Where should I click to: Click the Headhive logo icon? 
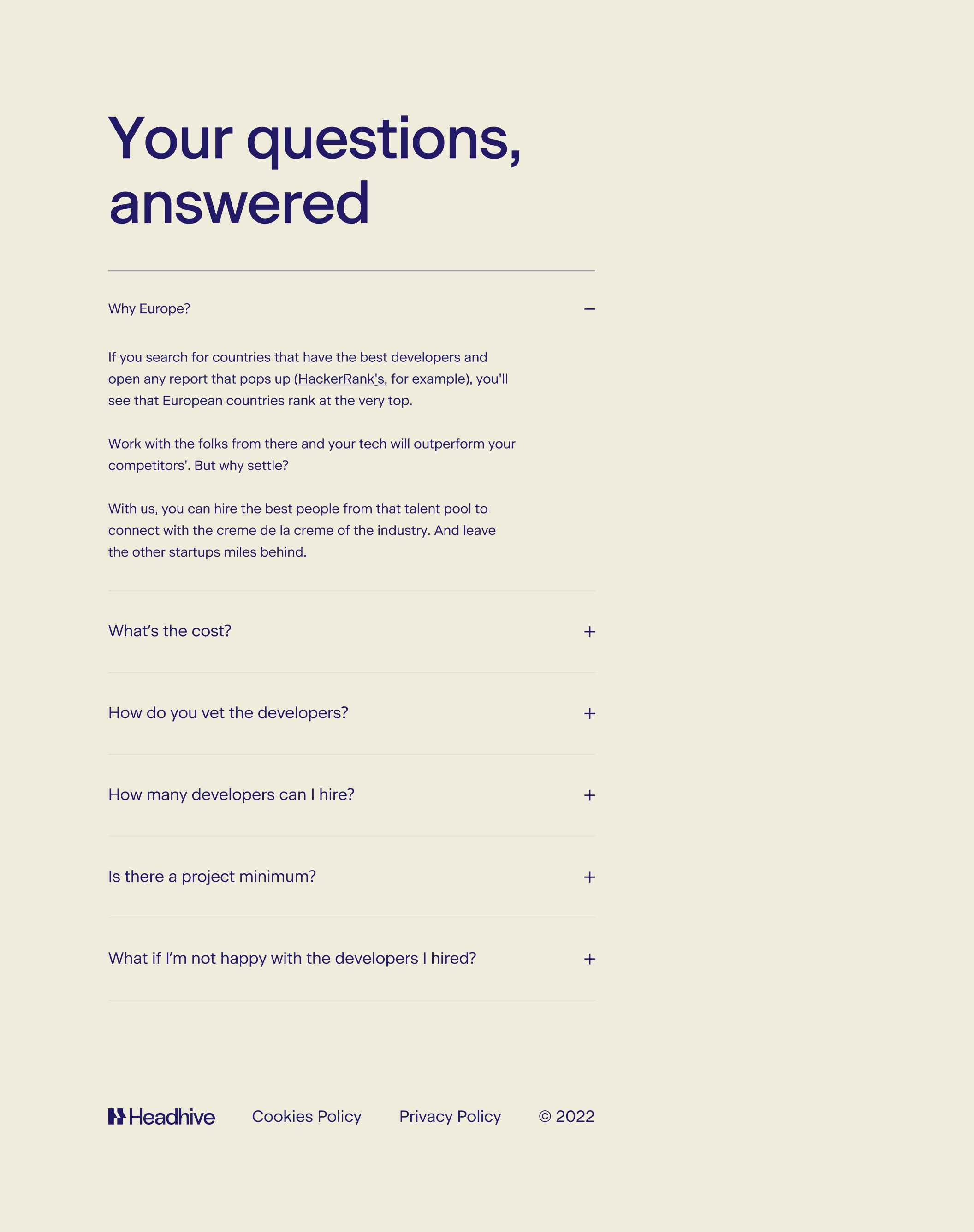click(117, 1116)
